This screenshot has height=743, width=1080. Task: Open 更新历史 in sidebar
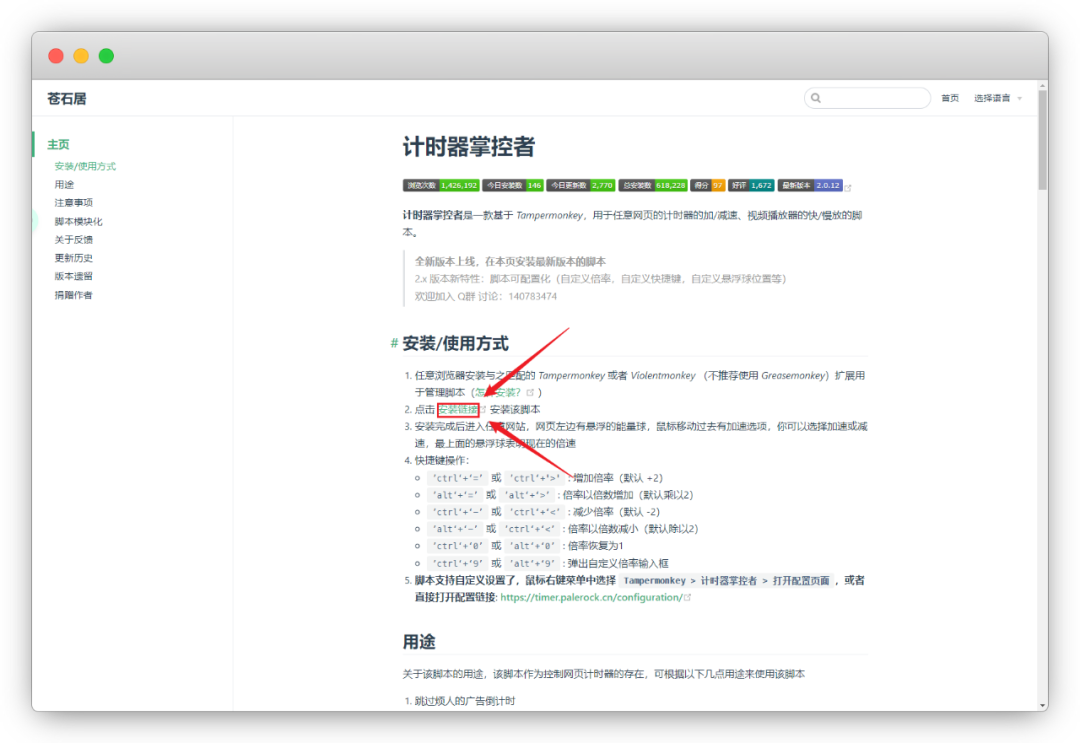74,258
